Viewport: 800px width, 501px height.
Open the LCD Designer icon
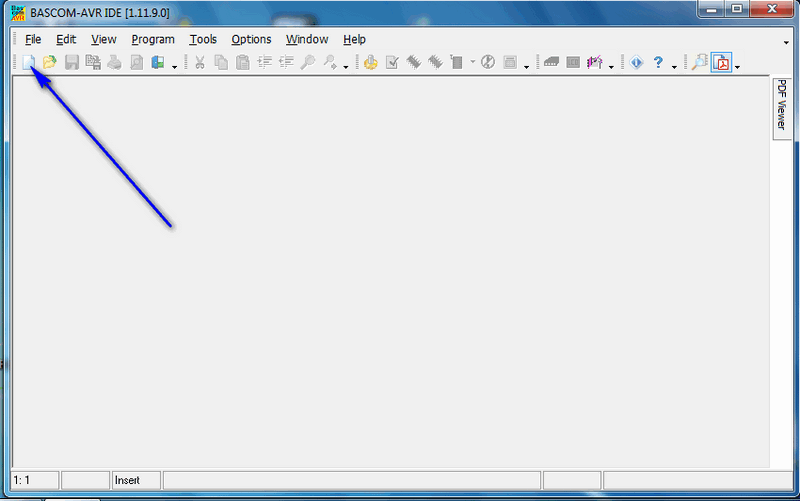click(573, 63)
